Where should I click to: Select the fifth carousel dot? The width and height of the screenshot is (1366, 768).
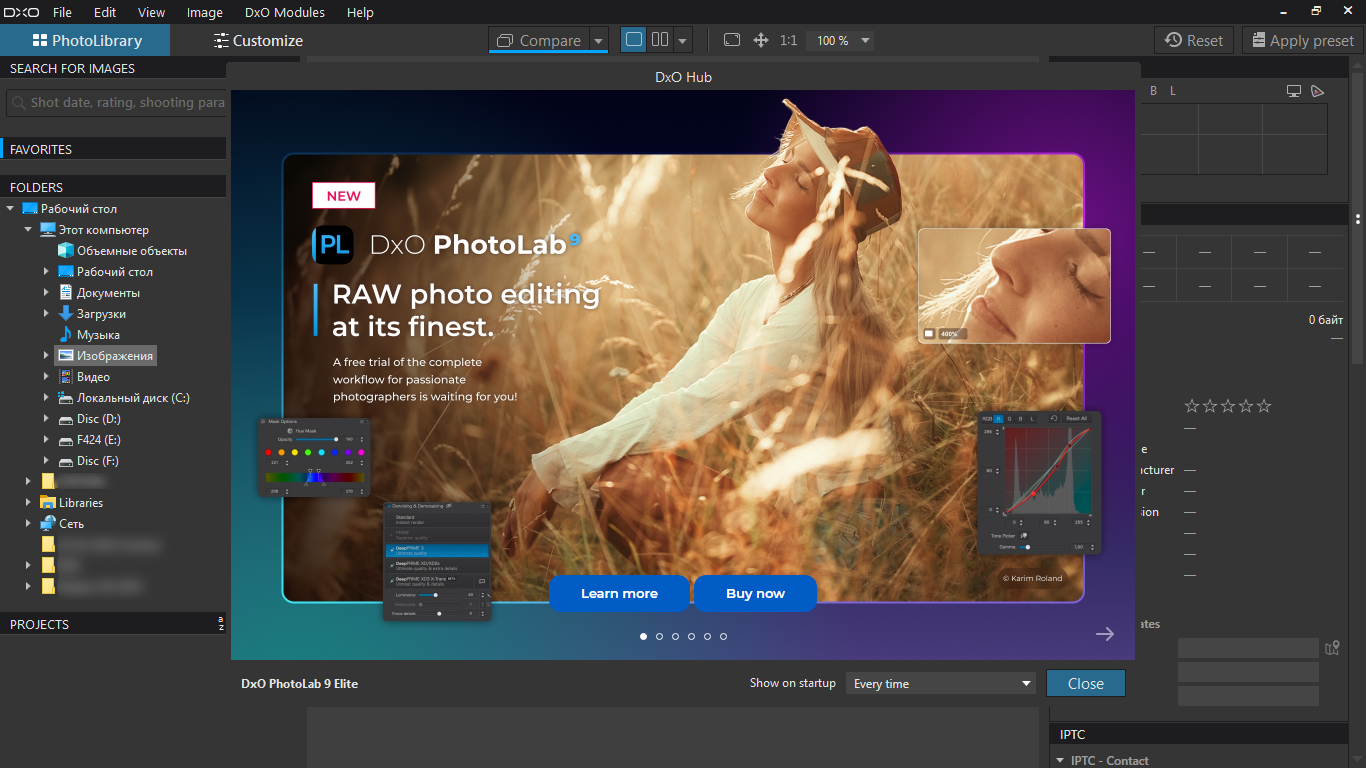(x=708, y=636)
